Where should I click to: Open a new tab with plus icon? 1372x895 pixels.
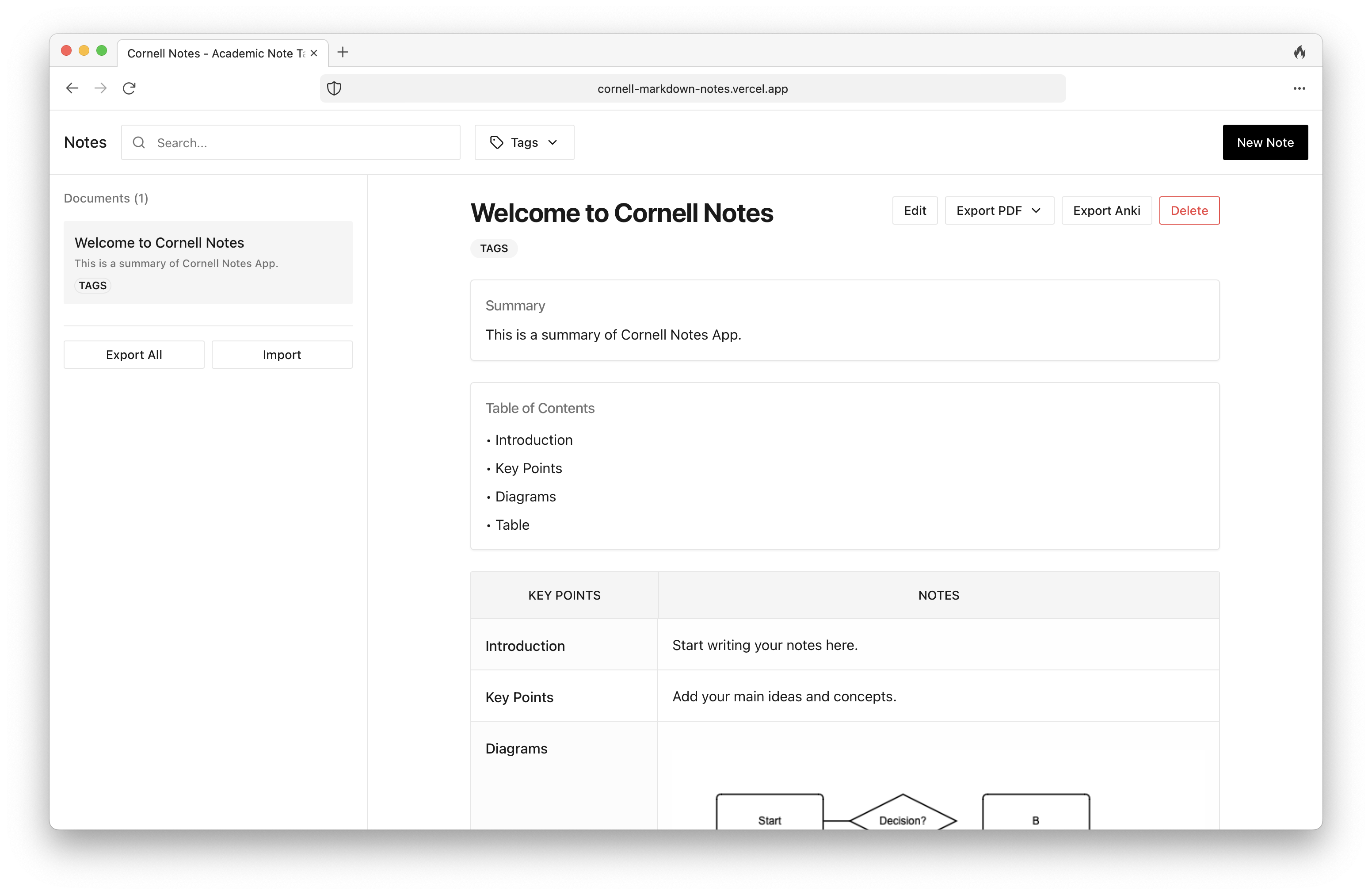(x=343, y=53)
